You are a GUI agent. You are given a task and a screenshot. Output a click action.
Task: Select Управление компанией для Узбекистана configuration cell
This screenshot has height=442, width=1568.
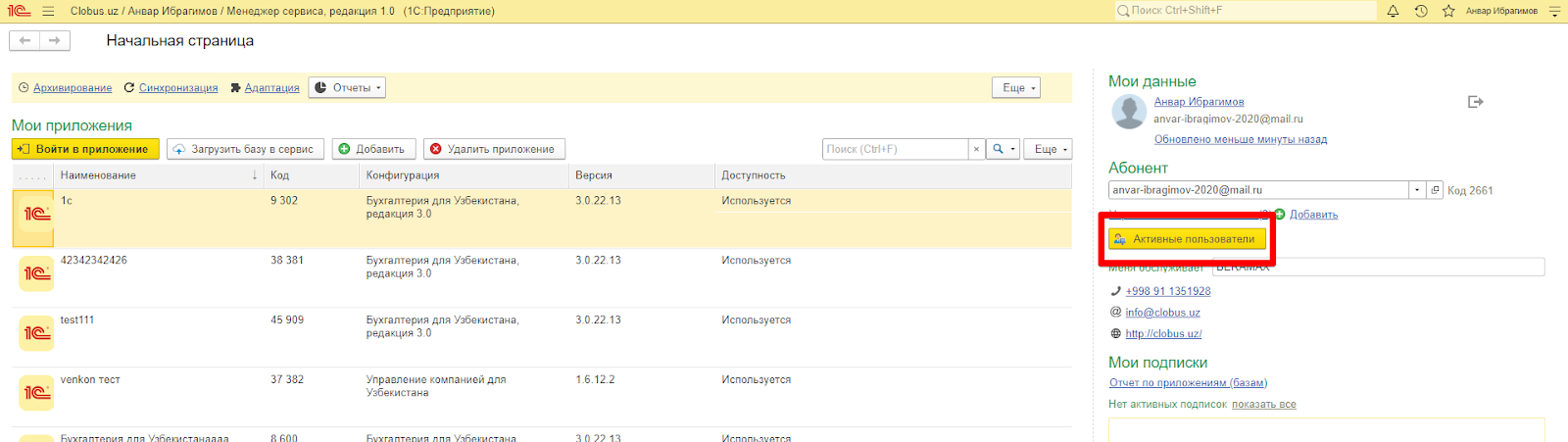436,386
